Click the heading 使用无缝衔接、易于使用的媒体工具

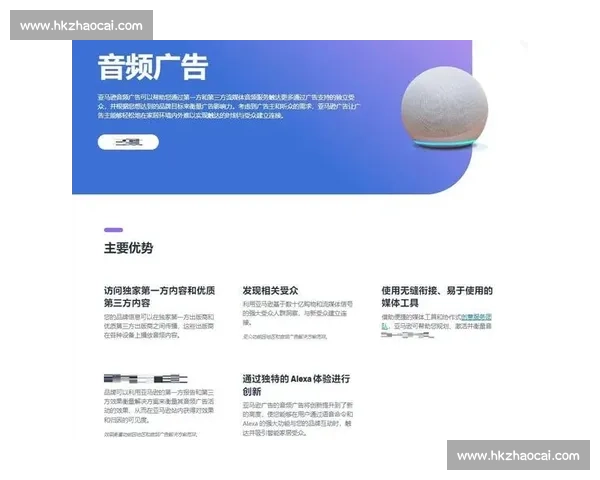437,297
